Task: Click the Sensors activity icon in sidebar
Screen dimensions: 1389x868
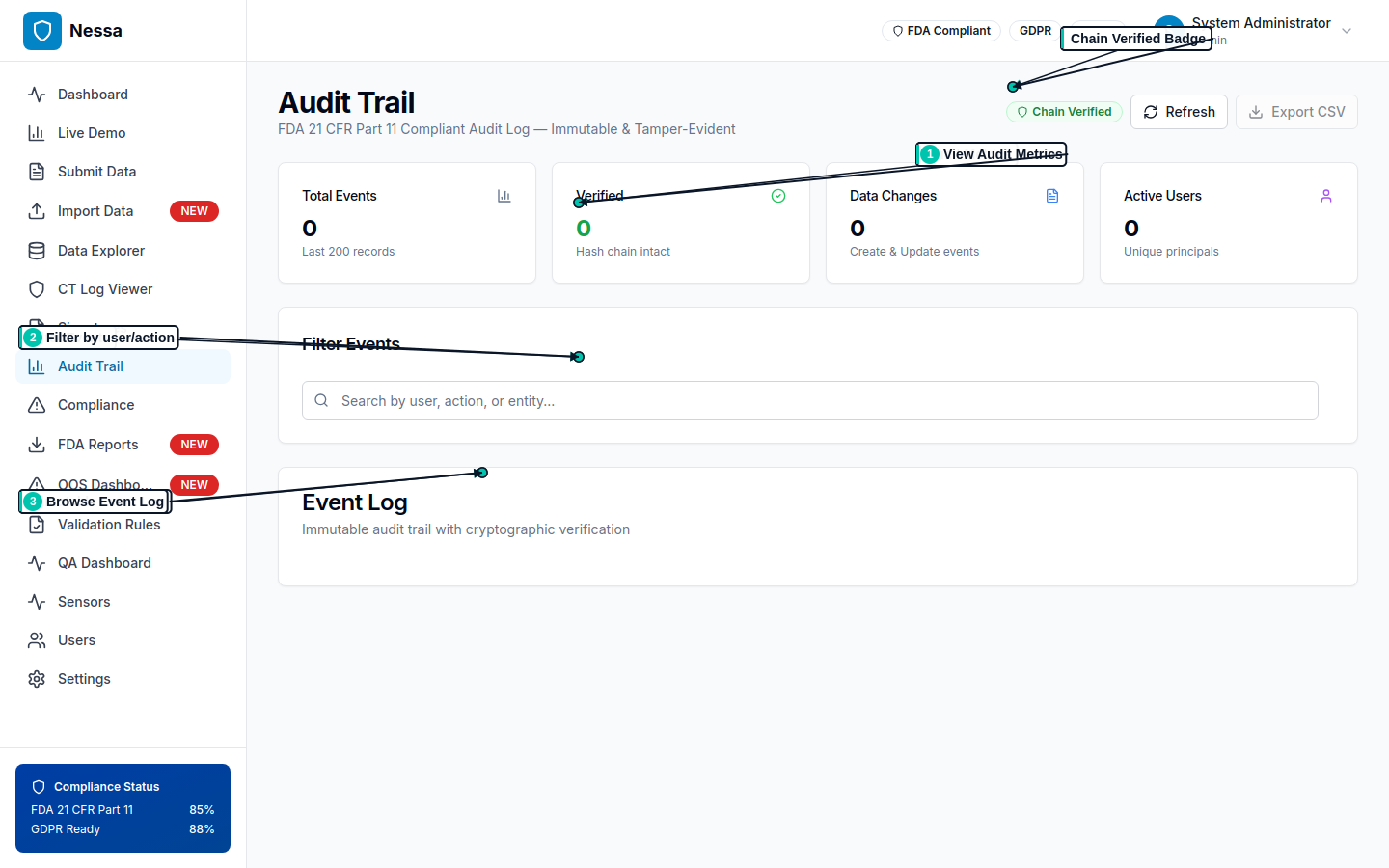Action: click(x=36, y=601)
